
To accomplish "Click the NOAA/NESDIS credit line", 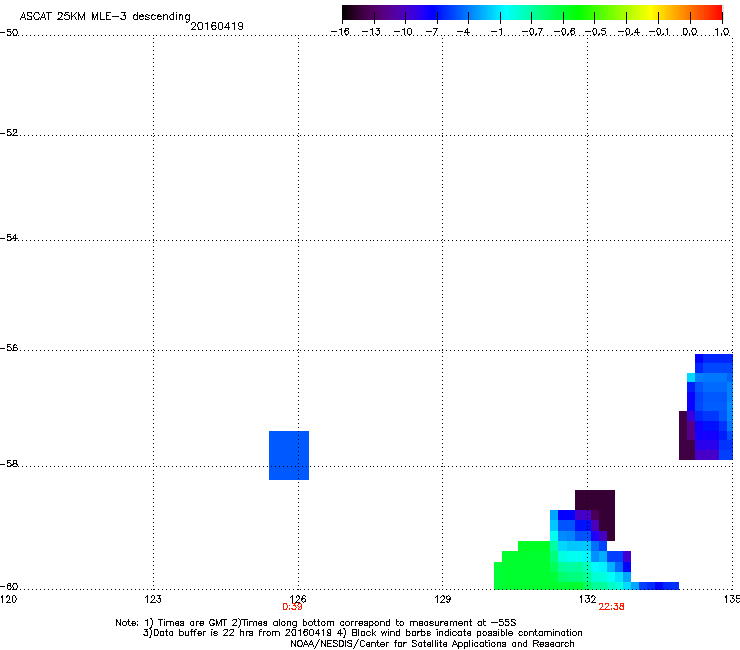I will coord(432,644).
